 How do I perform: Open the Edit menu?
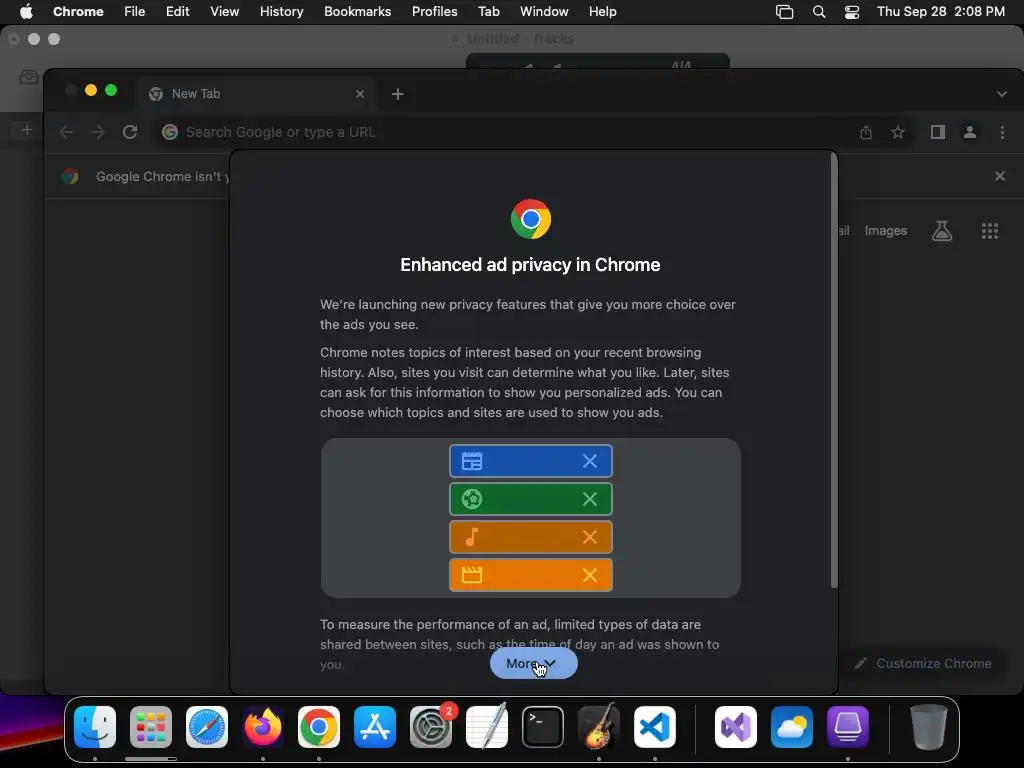click(177, 11)
